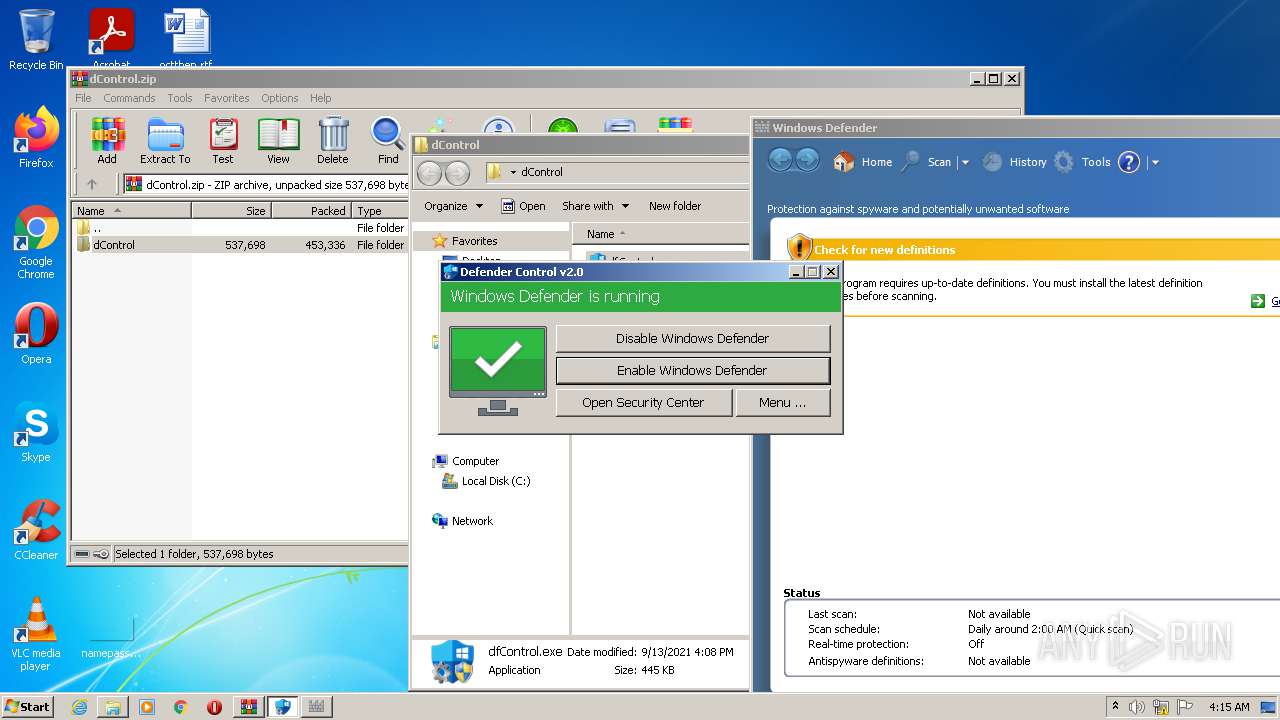The width and height of the screenshot is (1280, 720).
Task: Click the Start button on taskbar
Action: 28,706
